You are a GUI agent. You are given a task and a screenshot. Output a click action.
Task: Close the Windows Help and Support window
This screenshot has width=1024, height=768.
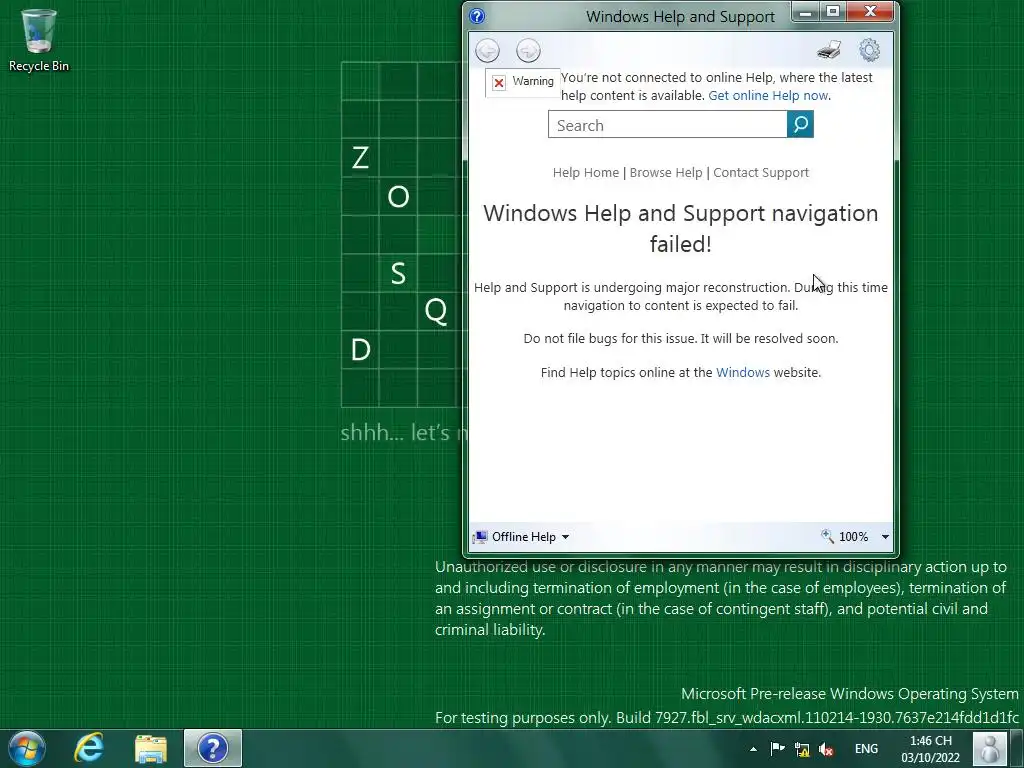[870, 12]
